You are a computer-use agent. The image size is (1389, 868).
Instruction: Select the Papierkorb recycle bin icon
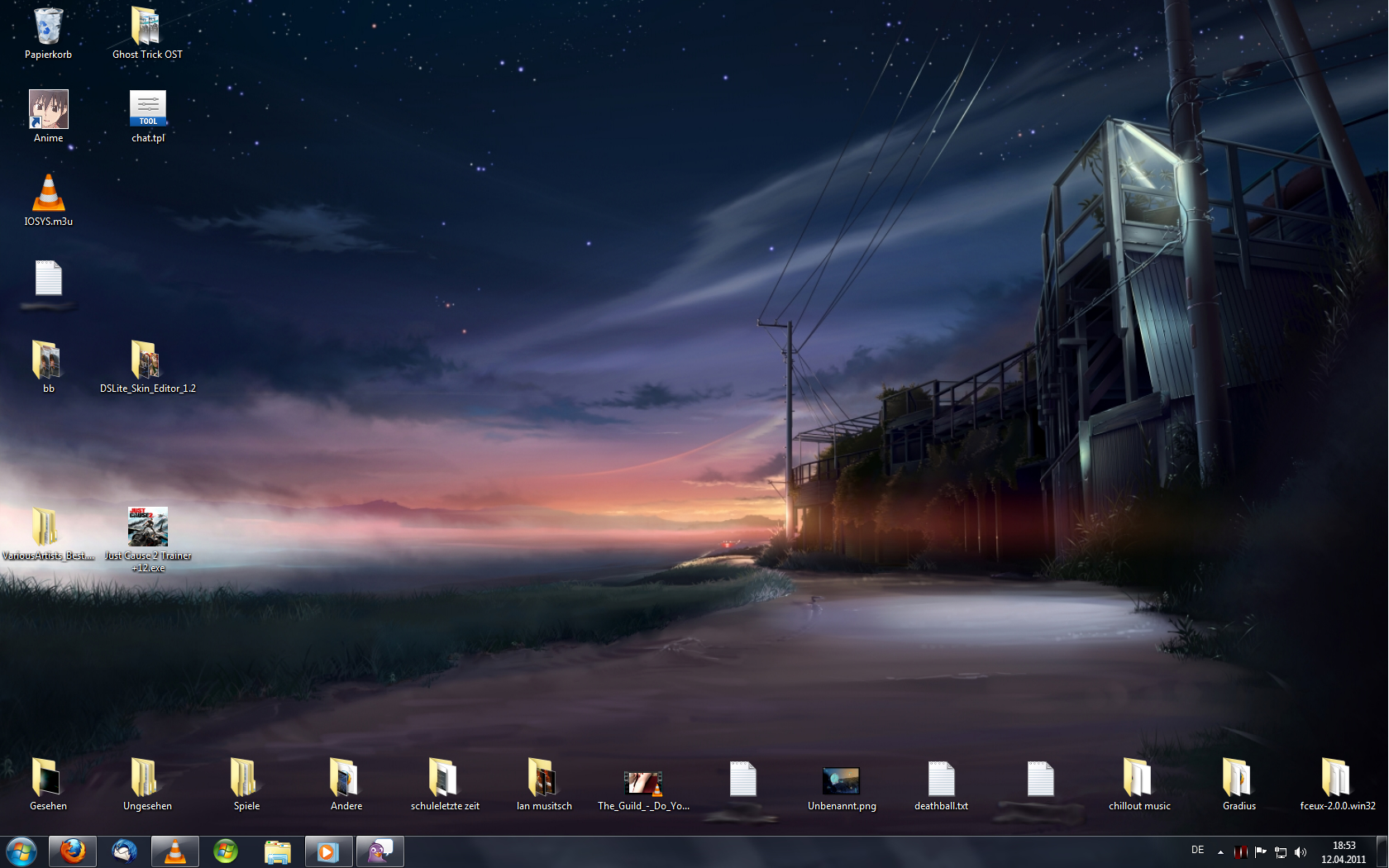coord(49,28)
